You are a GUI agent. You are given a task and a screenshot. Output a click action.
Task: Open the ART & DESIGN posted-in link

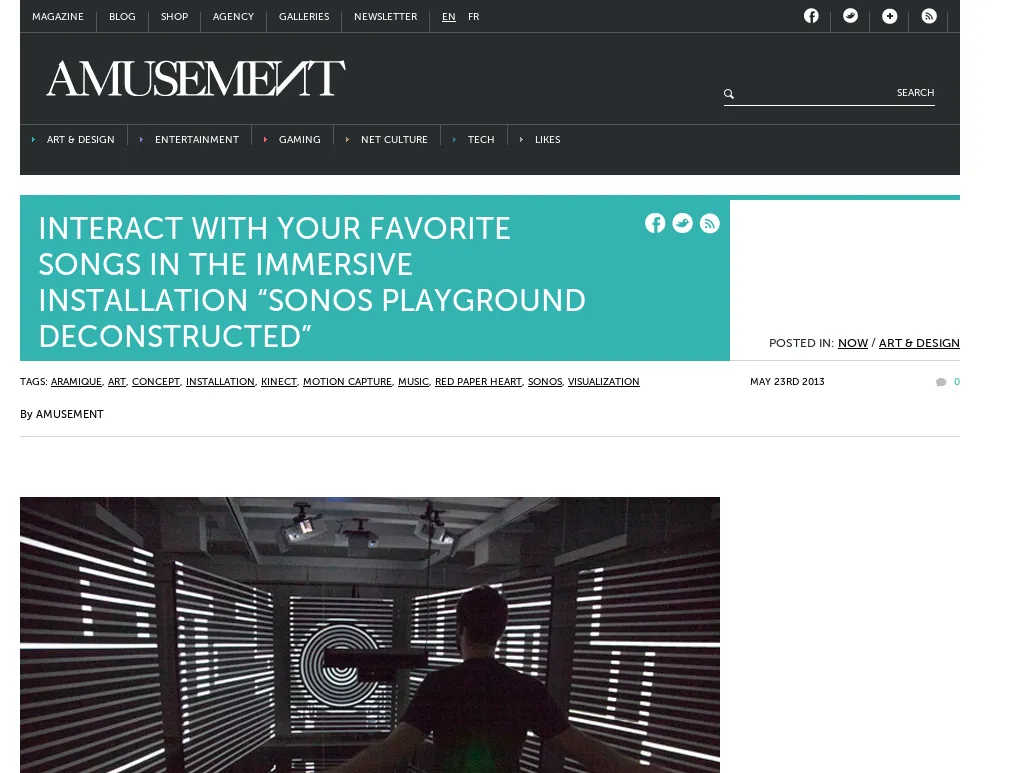(x=919, y=343)
